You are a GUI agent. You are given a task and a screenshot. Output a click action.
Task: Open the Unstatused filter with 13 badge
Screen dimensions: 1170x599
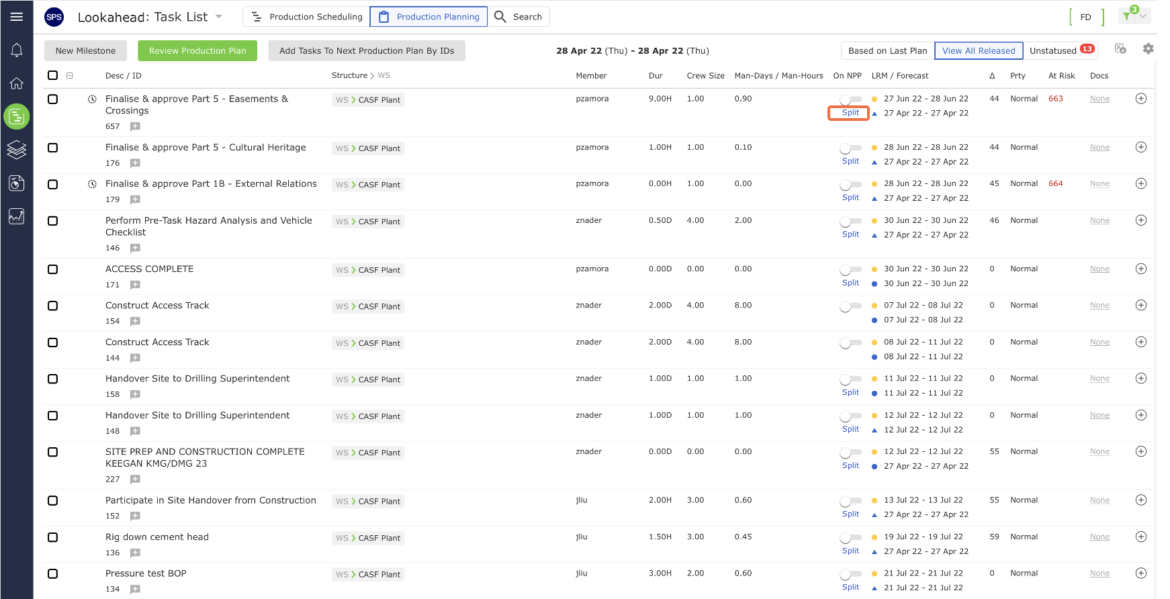(x=1060, y=51)
